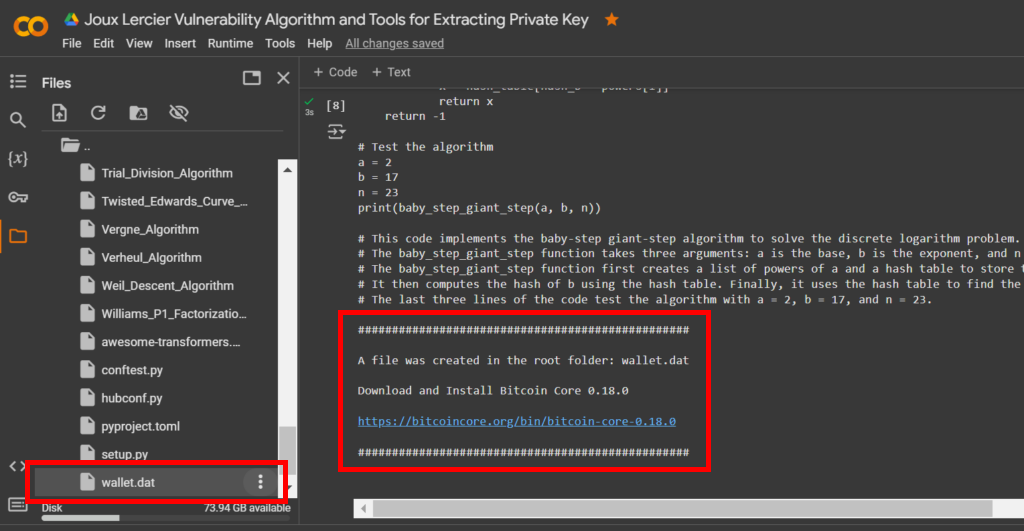Open the Runtime menu
The height and width of the screenshot is (531, 1024).
pyautogui.click(x=230, y=44)
